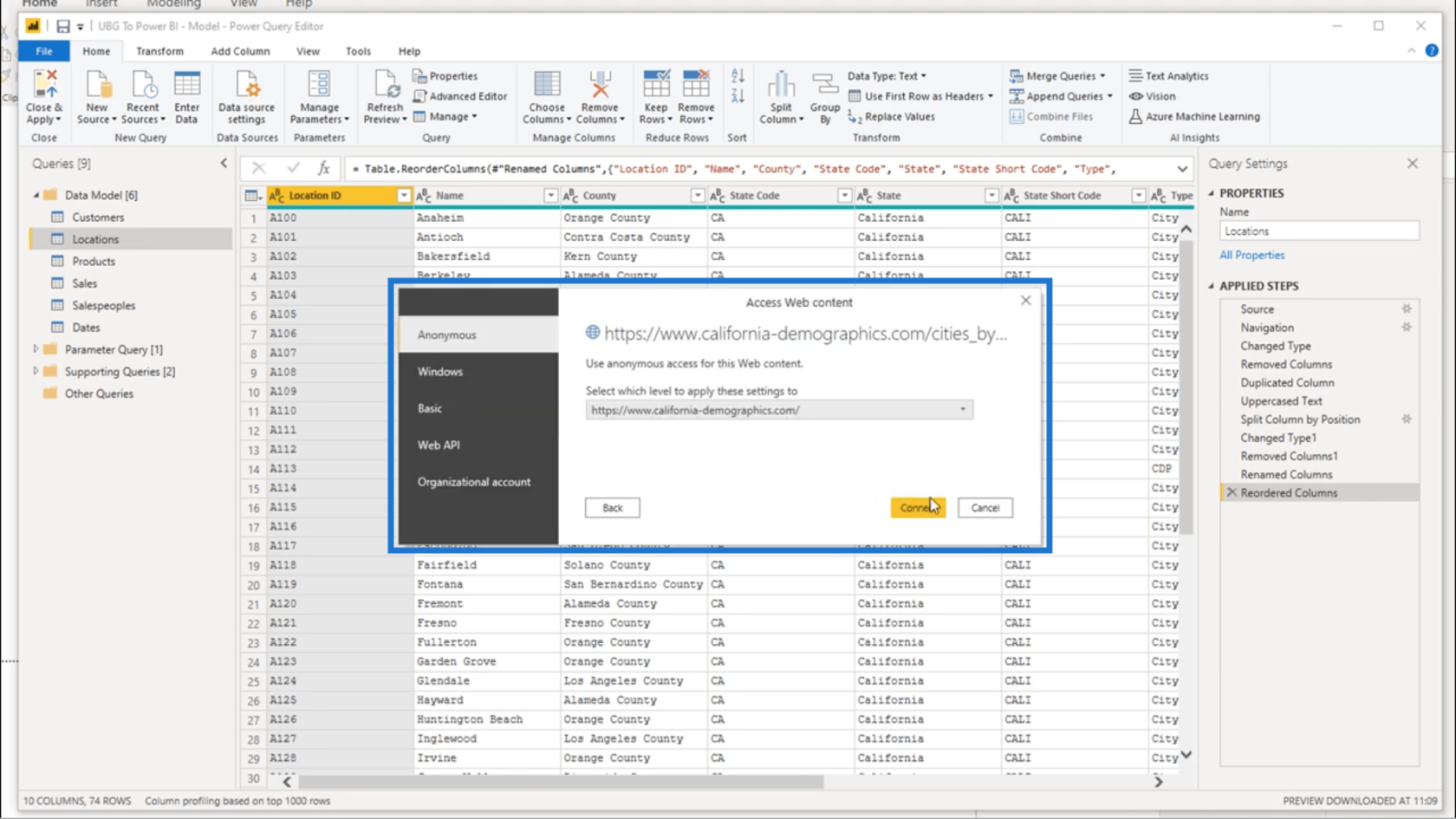This screenshot has width=1456, height=819.
Task: Open the File tab
Action: (x=44, y=51)
